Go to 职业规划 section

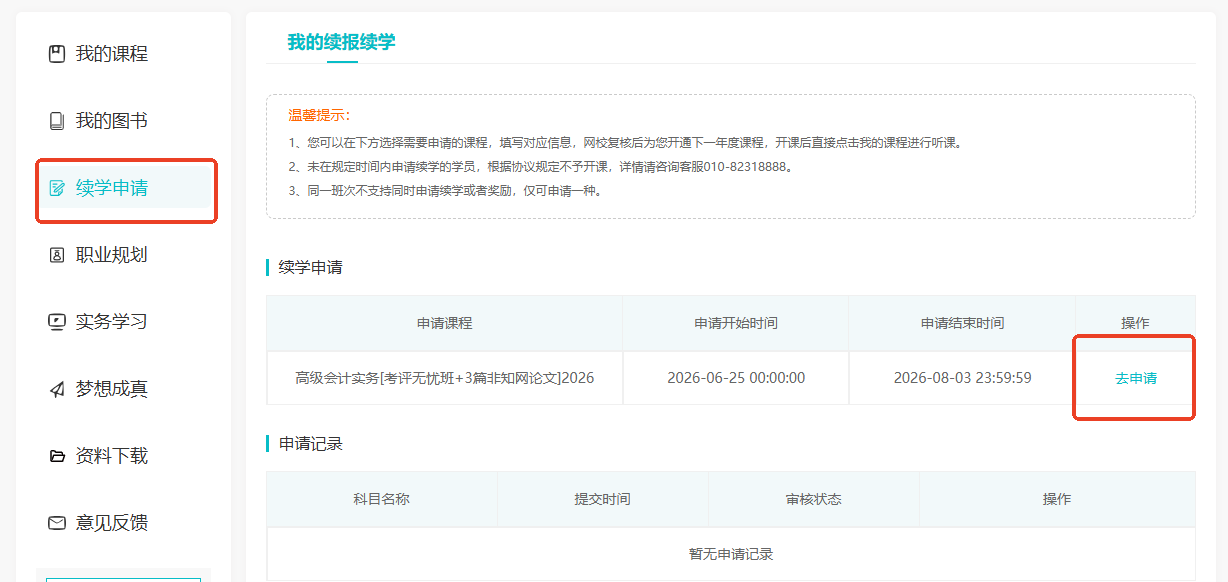[x=112, y=255]
